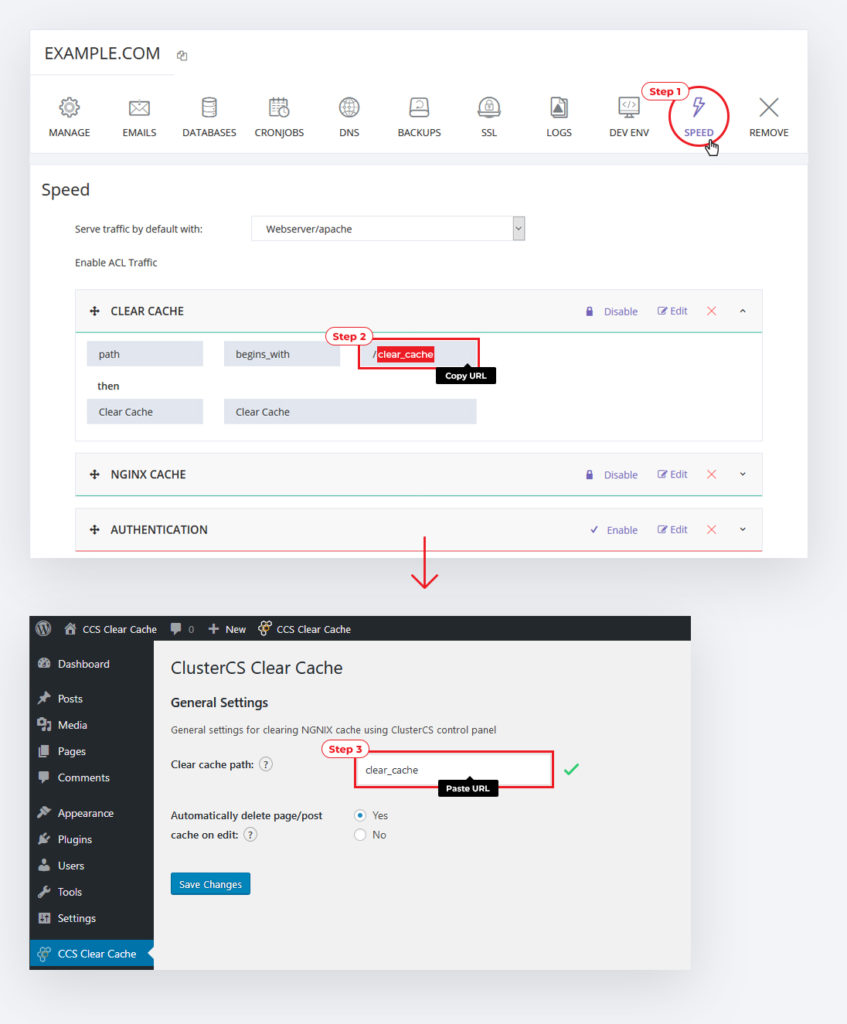Click the Remove X icon

pos(769,107)
